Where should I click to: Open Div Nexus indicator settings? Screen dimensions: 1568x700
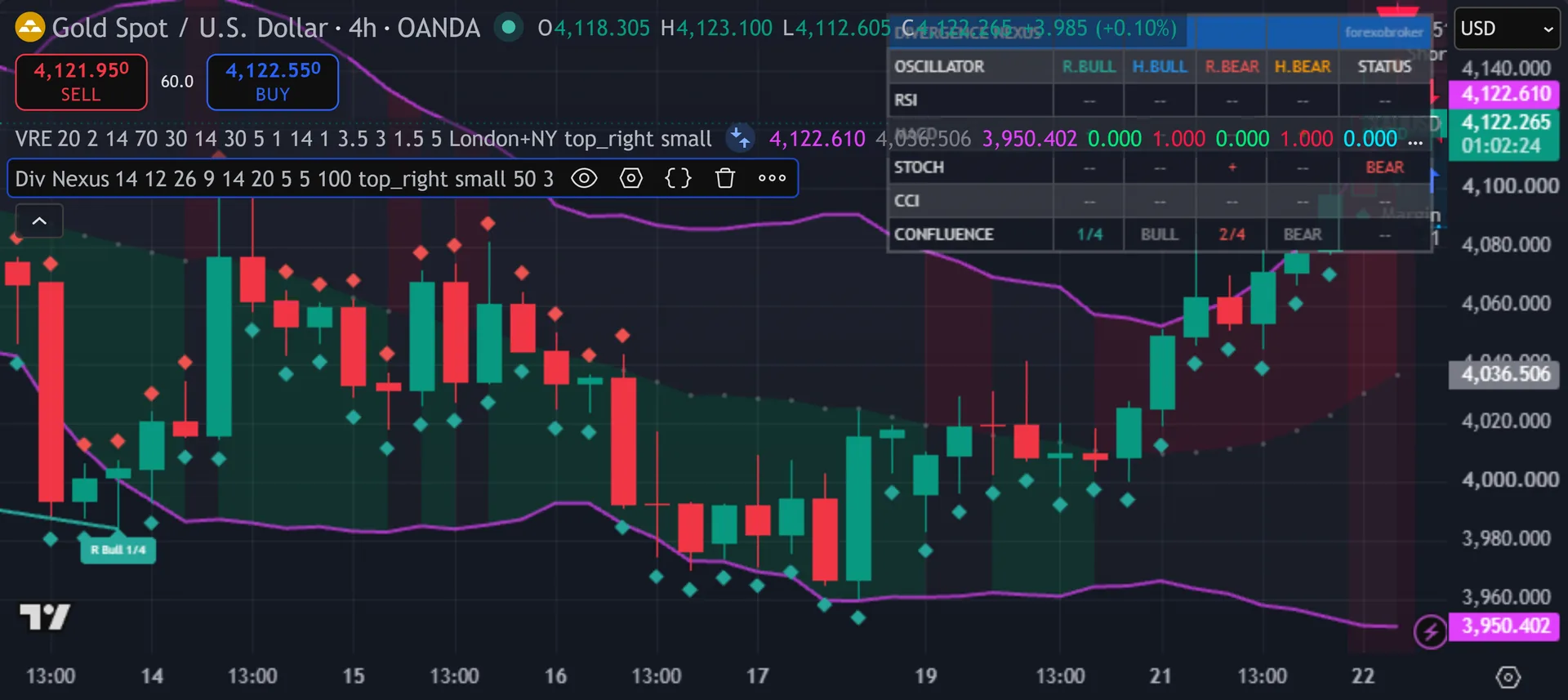point(631,178)
